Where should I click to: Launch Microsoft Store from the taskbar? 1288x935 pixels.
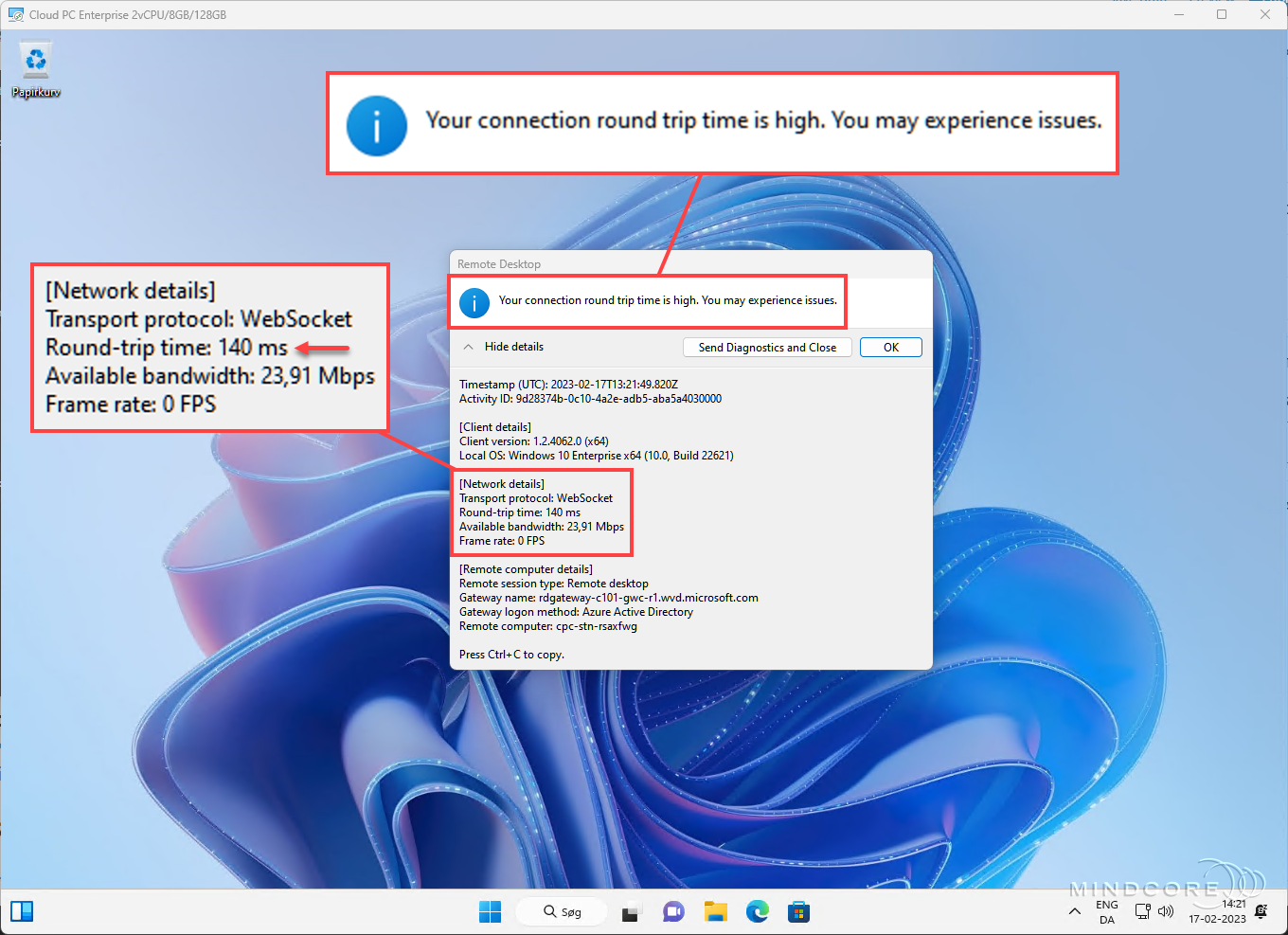click(798, 911)
